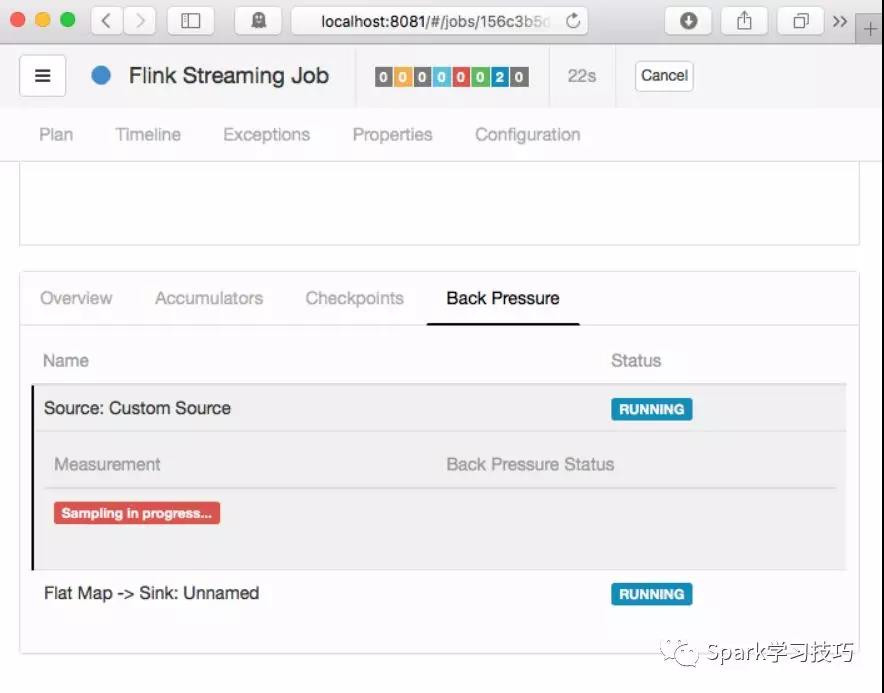Maximize the window with green button
This screenshot has height=693, width=884.
tap(68, 20)
